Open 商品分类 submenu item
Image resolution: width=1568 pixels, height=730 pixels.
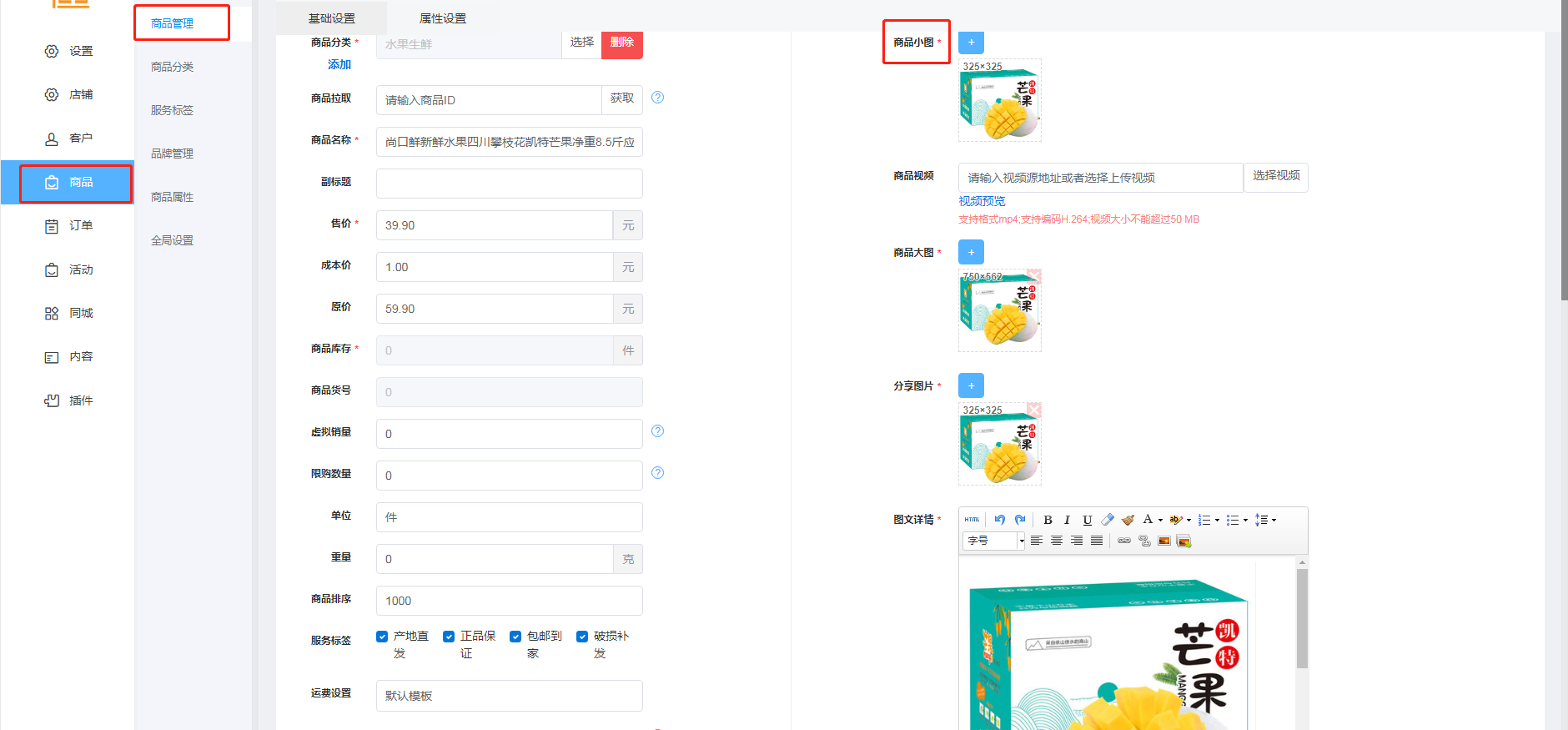[173, 67]
